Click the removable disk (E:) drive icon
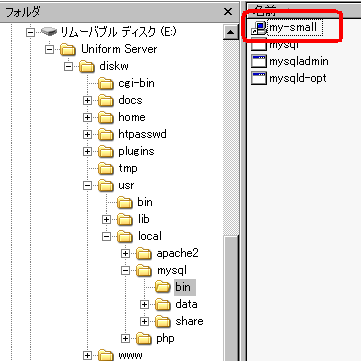The image size is (361, 361). [x=49, y=32]
